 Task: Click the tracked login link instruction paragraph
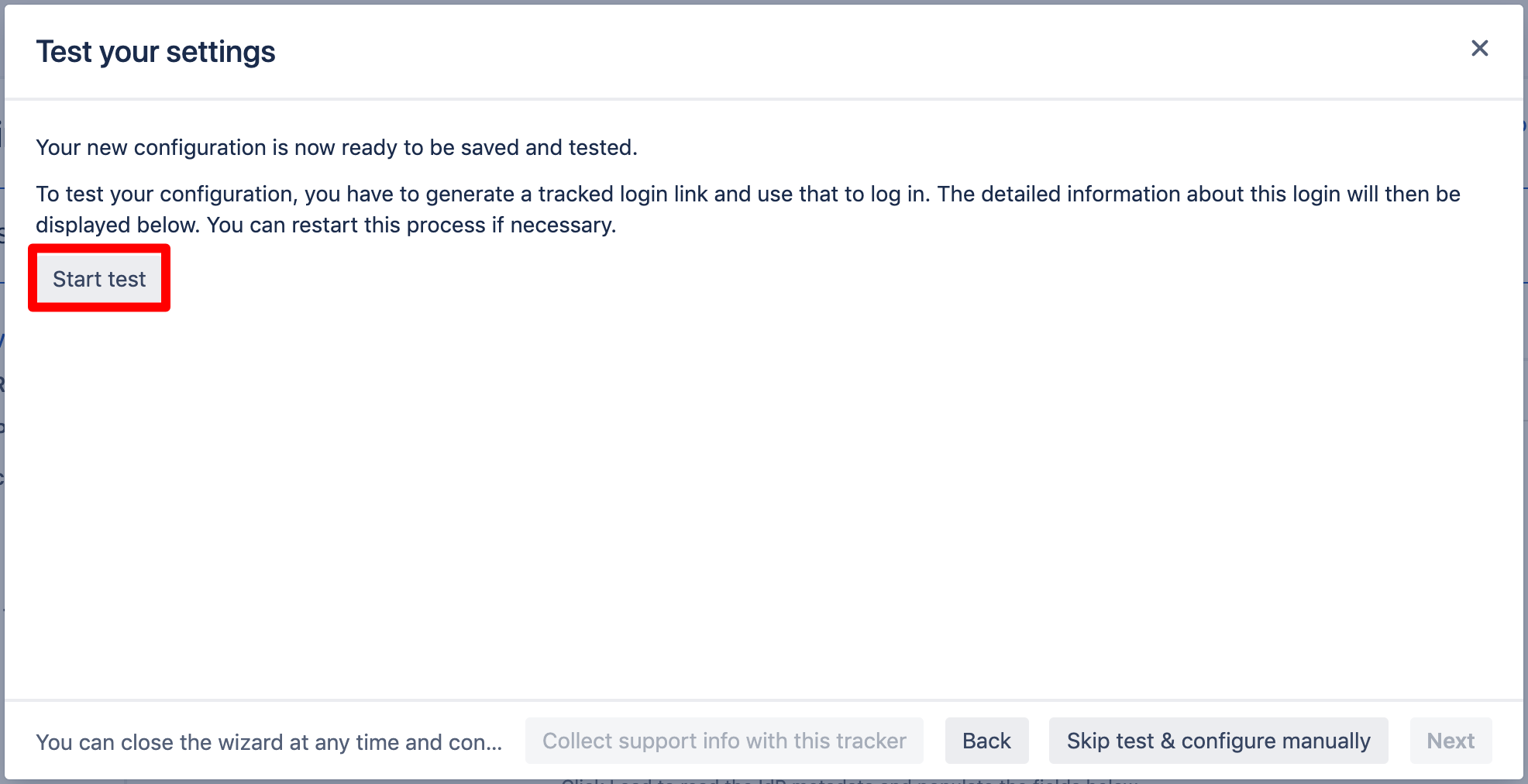pos(748,209)
